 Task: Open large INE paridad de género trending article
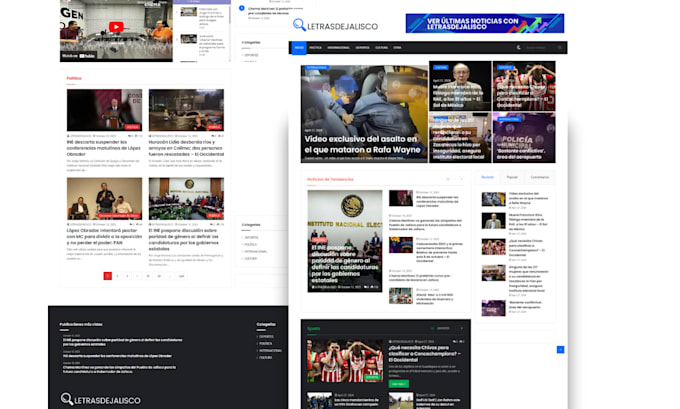coord(345,241)
